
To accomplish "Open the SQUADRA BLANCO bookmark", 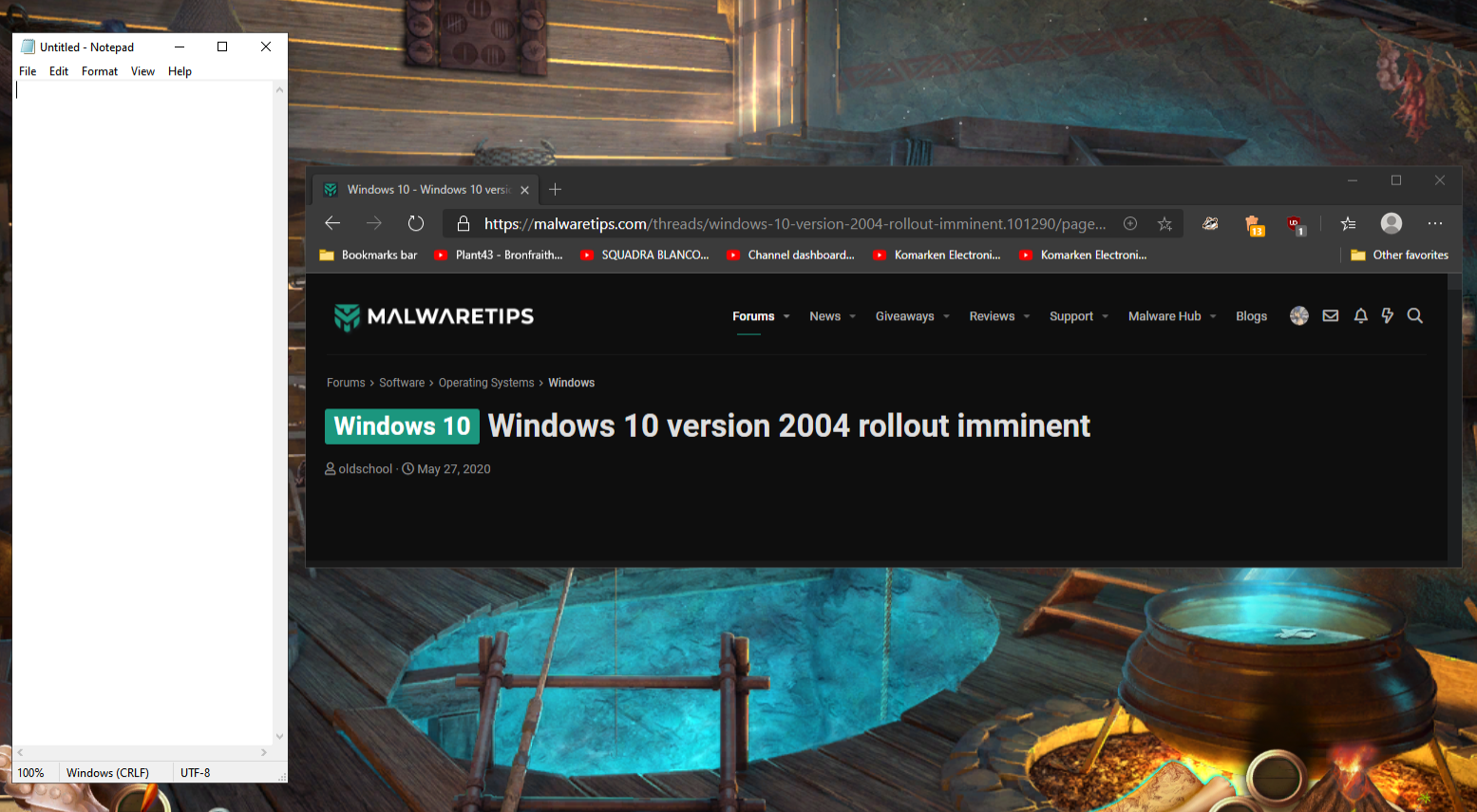I will [x=644, y=255].
